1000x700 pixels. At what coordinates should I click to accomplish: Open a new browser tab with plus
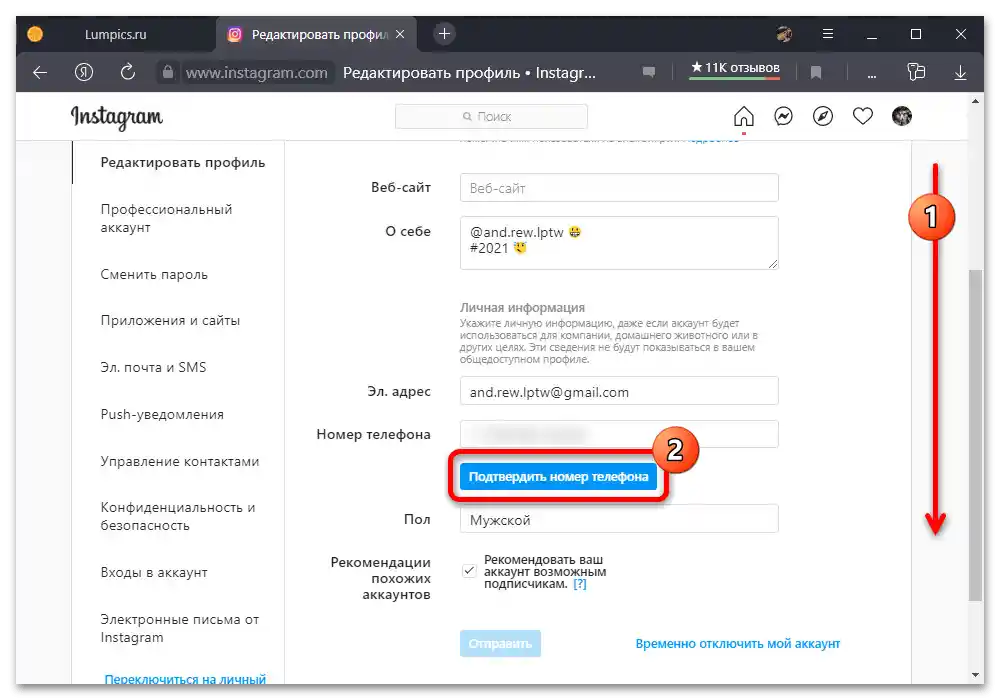pyautogui.click(x=445, y=34)
